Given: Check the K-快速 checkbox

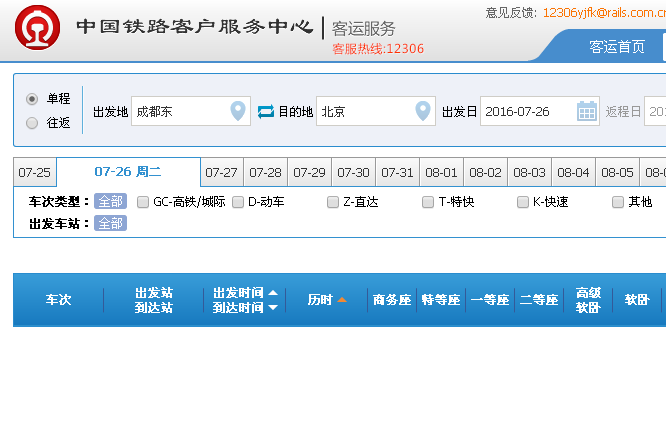Looking at the screenshot, I should (x=523, y=202).
